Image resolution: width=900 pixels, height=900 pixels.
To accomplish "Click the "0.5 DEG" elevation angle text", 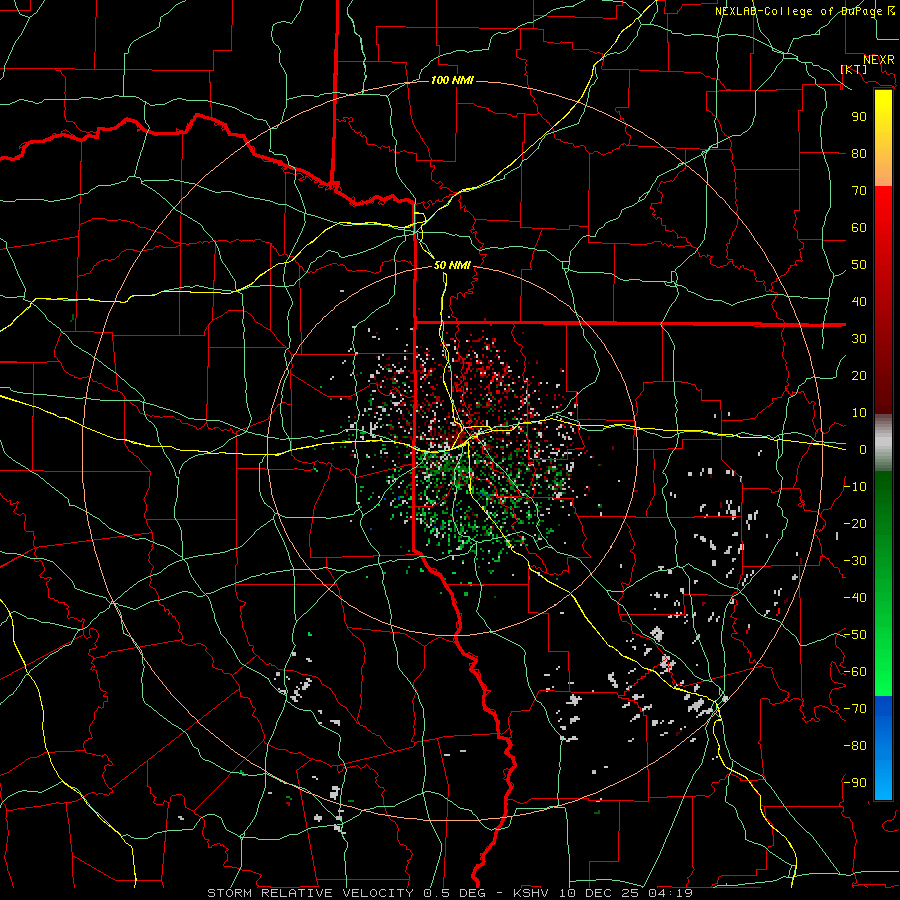I will 454,893.
